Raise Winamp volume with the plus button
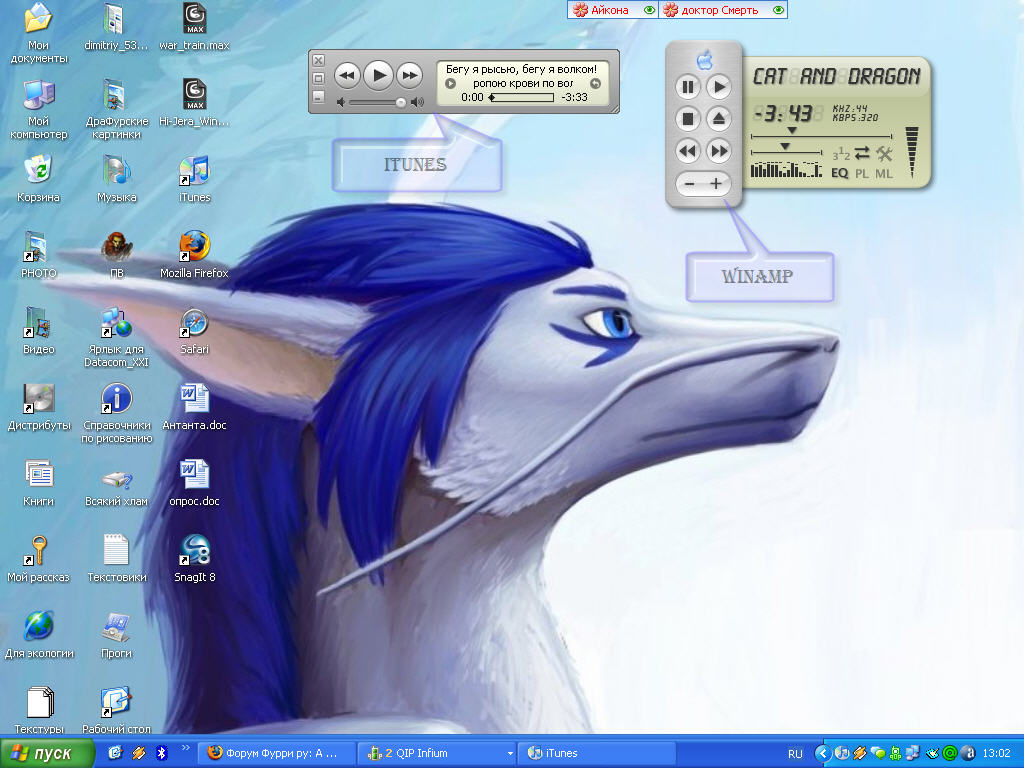 (x=716, y=184)
